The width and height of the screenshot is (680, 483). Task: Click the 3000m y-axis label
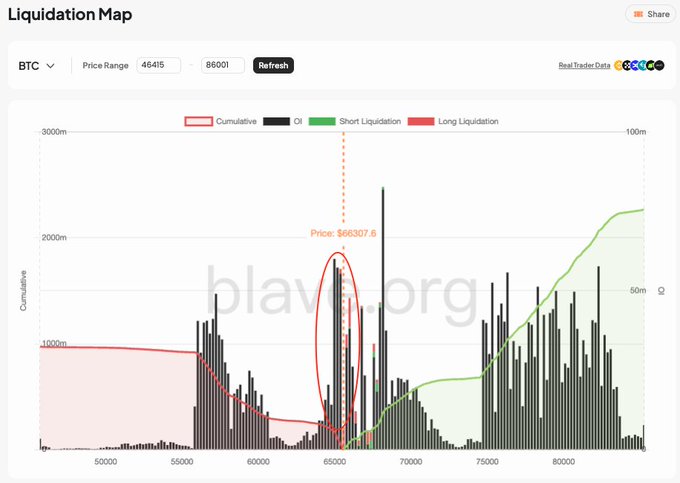coord(54,132)
